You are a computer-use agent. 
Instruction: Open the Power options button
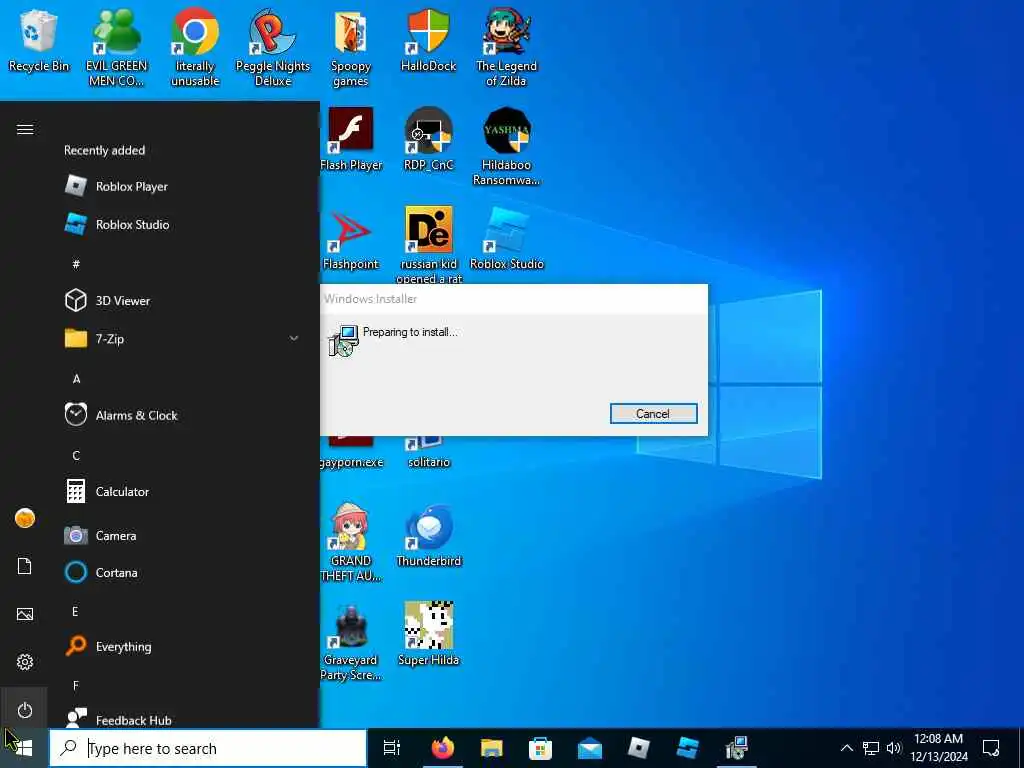[x=25, y=710]
